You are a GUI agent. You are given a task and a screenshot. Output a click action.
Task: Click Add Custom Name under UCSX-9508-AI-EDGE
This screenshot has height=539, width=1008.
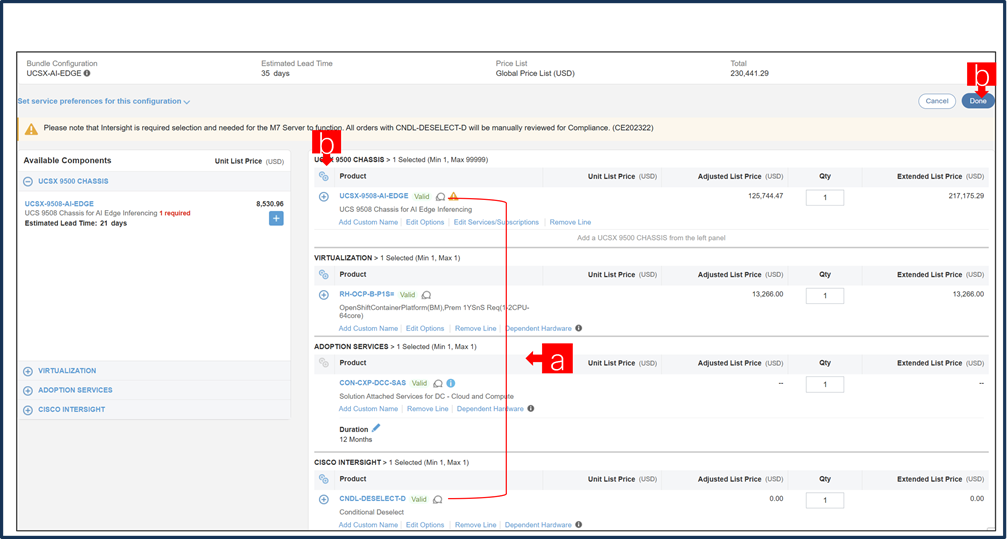pos(368,223)
